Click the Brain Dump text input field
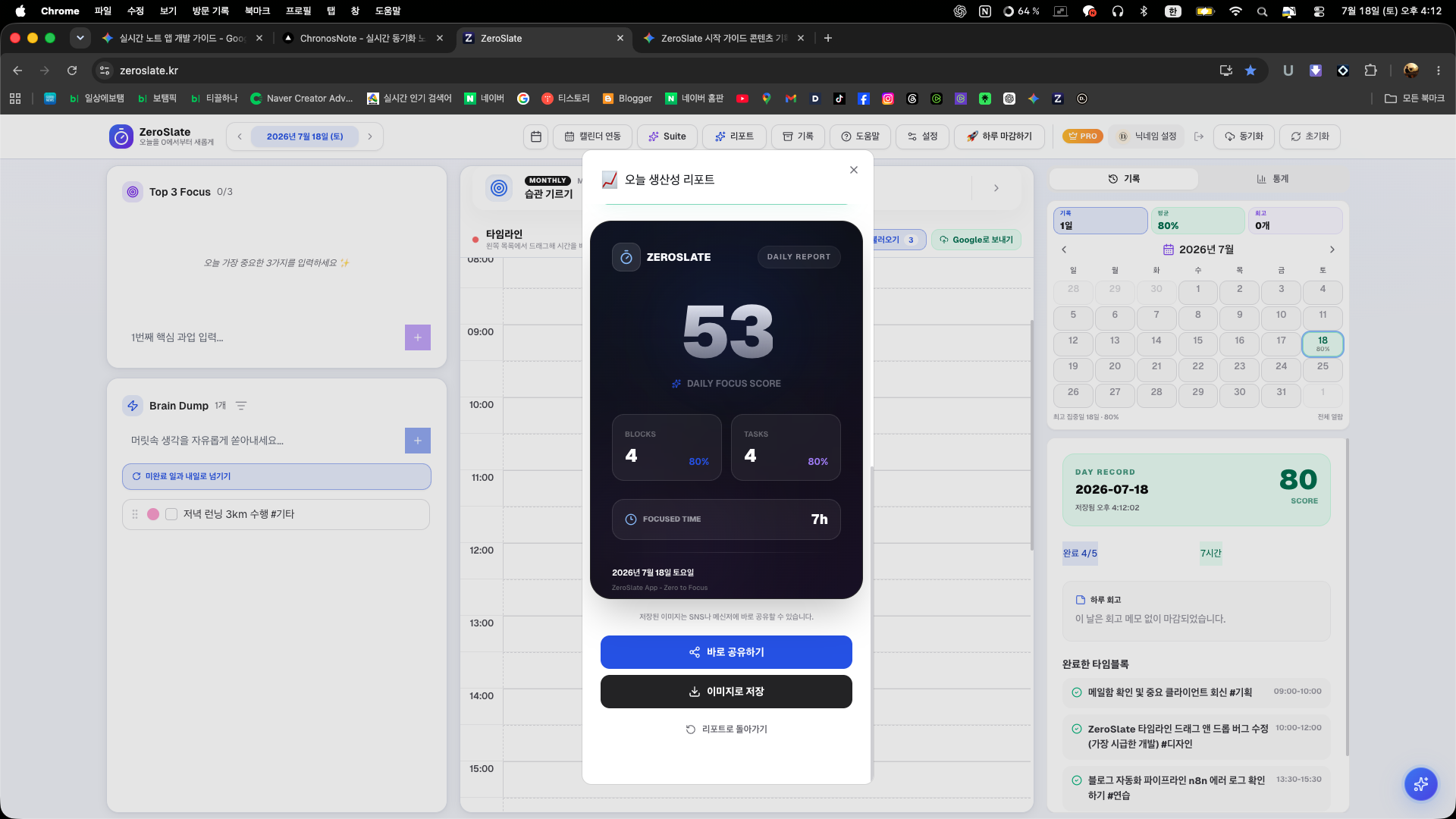The height and width of the screenshot is (819, 1456). (263, 441)
